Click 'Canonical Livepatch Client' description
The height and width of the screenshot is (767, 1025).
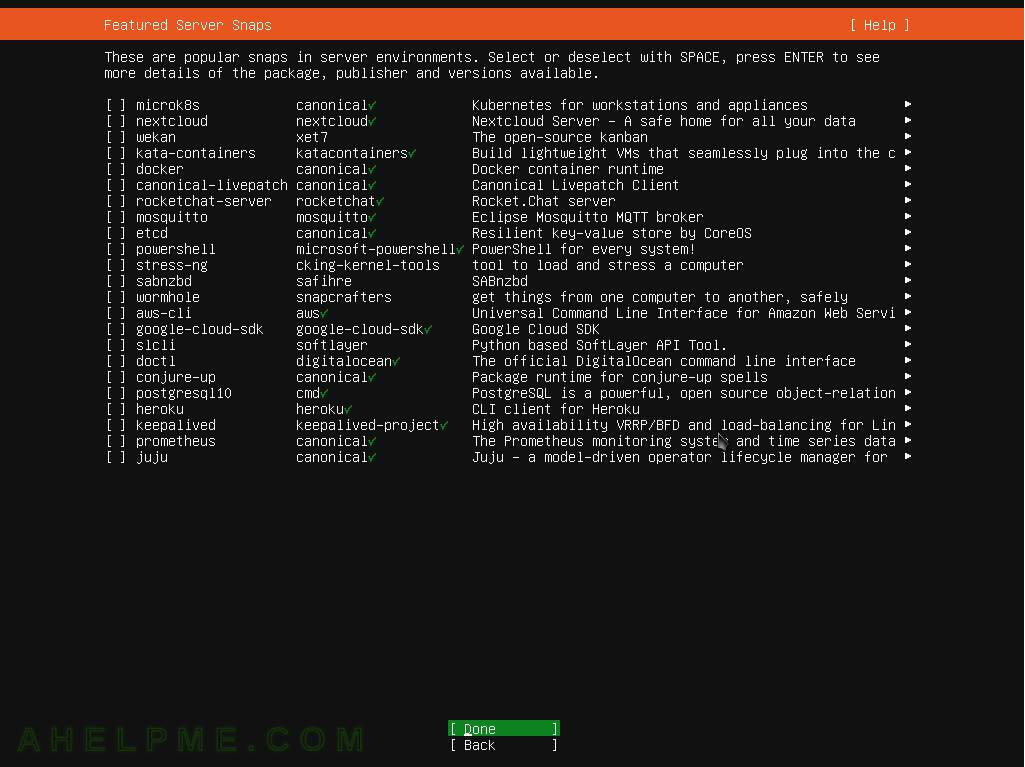576,185
